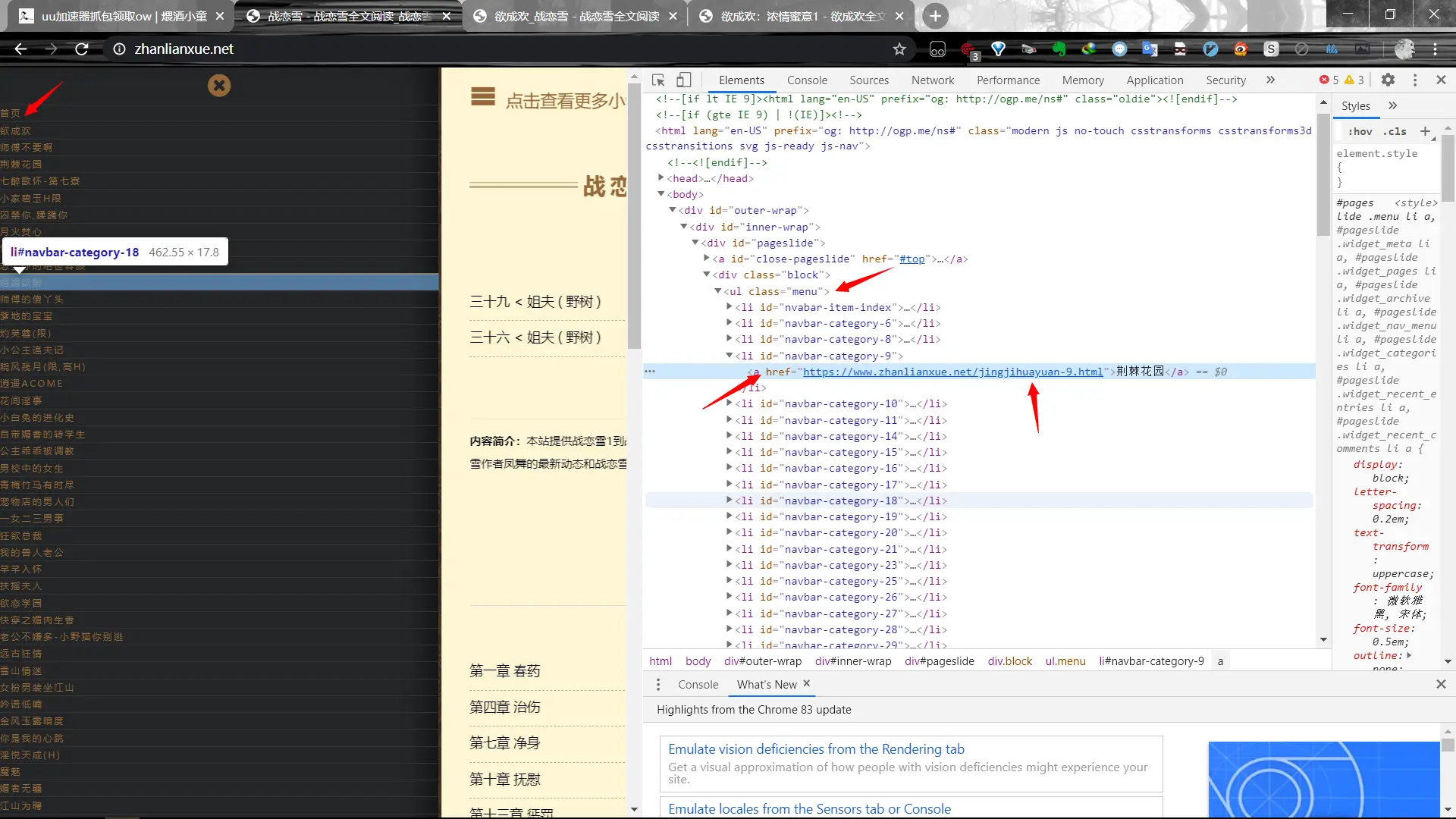
Task: Toggle the device emulation toolbar
Action: pos(683,80)
